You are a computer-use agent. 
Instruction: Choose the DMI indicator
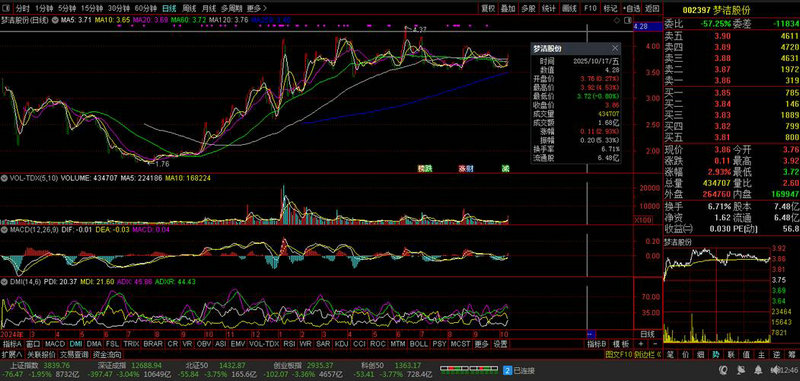point(76,344)
